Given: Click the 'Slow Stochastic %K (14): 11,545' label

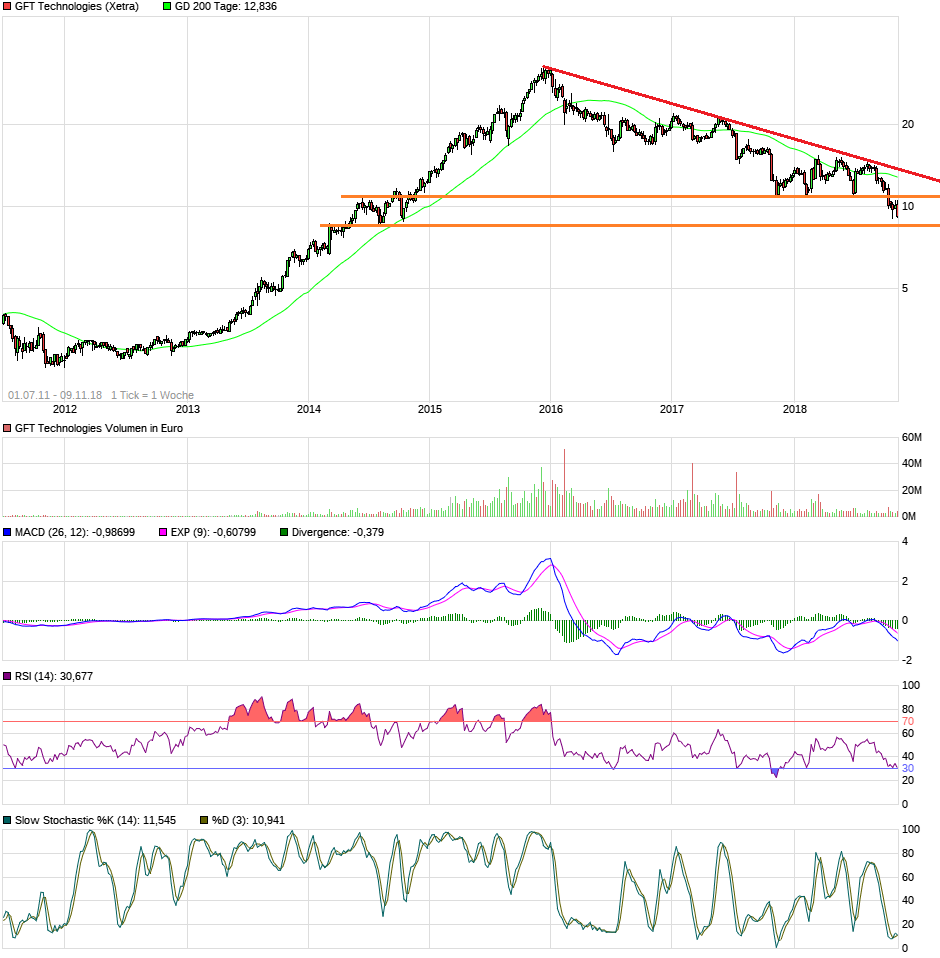Looking at the screenshot, I should tap(95, 821).
